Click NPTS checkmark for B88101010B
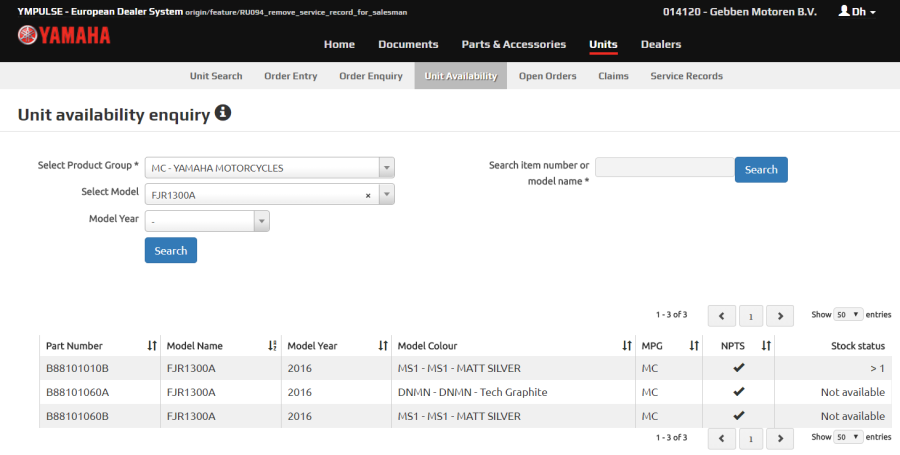The height and width of the screenshot is (455, 900). tap(739, 368)
